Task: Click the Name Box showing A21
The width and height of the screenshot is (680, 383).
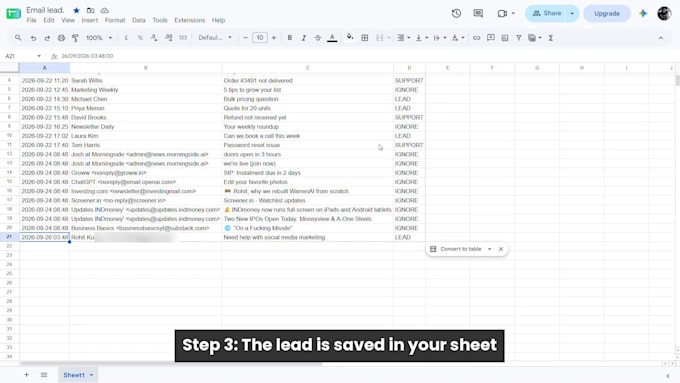Action: pos(23,56)
